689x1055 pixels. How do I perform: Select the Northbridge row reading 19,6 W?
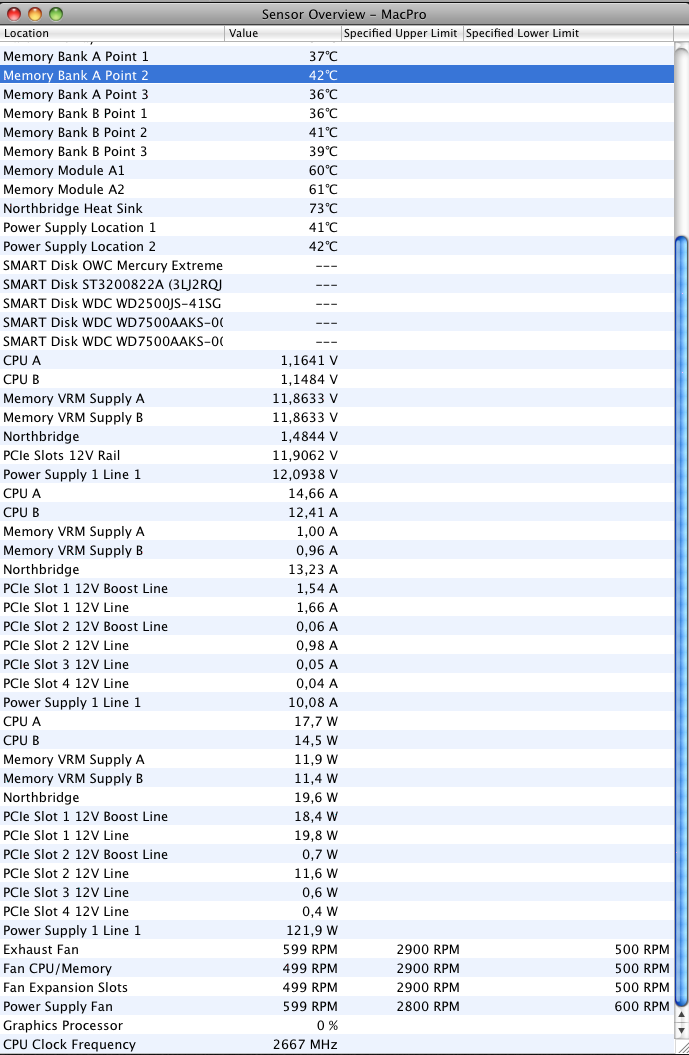(x=336, y=797)
